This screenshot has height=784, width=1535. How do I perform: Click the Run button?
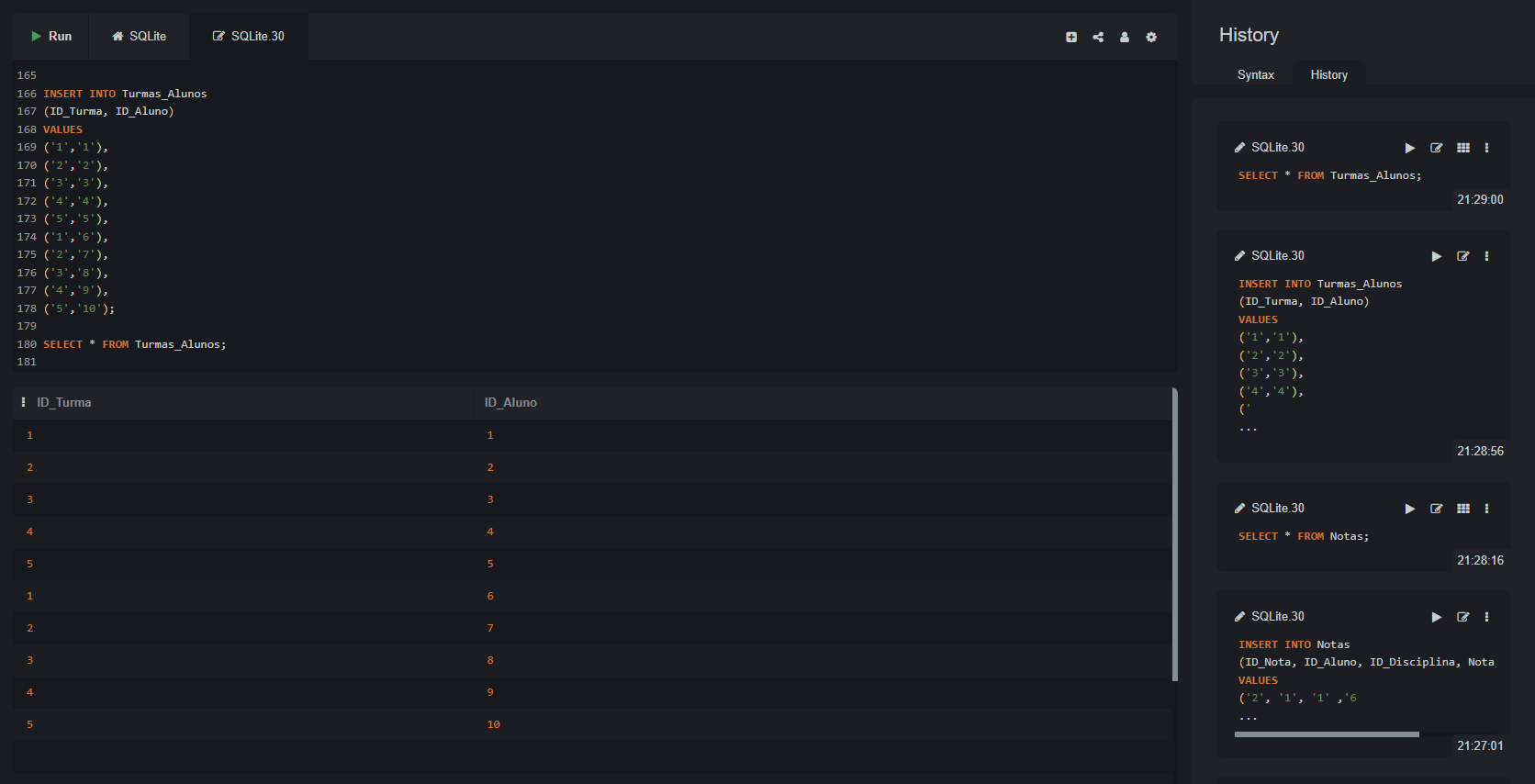(x=51, y=37)
